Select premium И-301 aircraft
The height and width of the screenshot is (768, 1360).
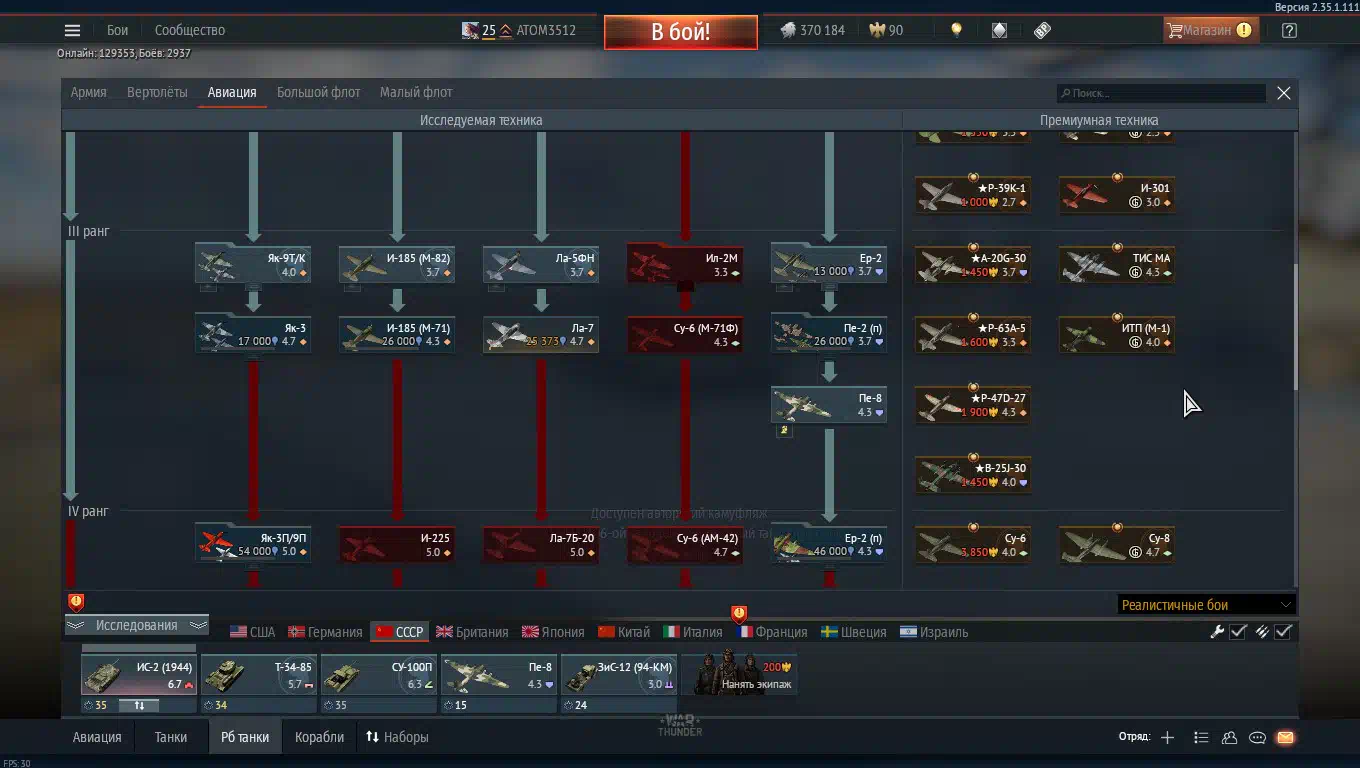point(1117,194)
